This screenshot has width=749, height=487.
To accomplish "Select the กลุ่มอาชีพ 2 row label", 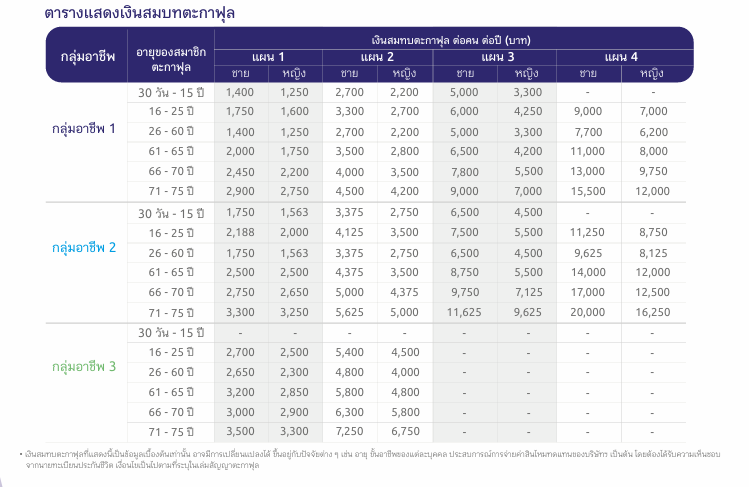I will point(85,248).
